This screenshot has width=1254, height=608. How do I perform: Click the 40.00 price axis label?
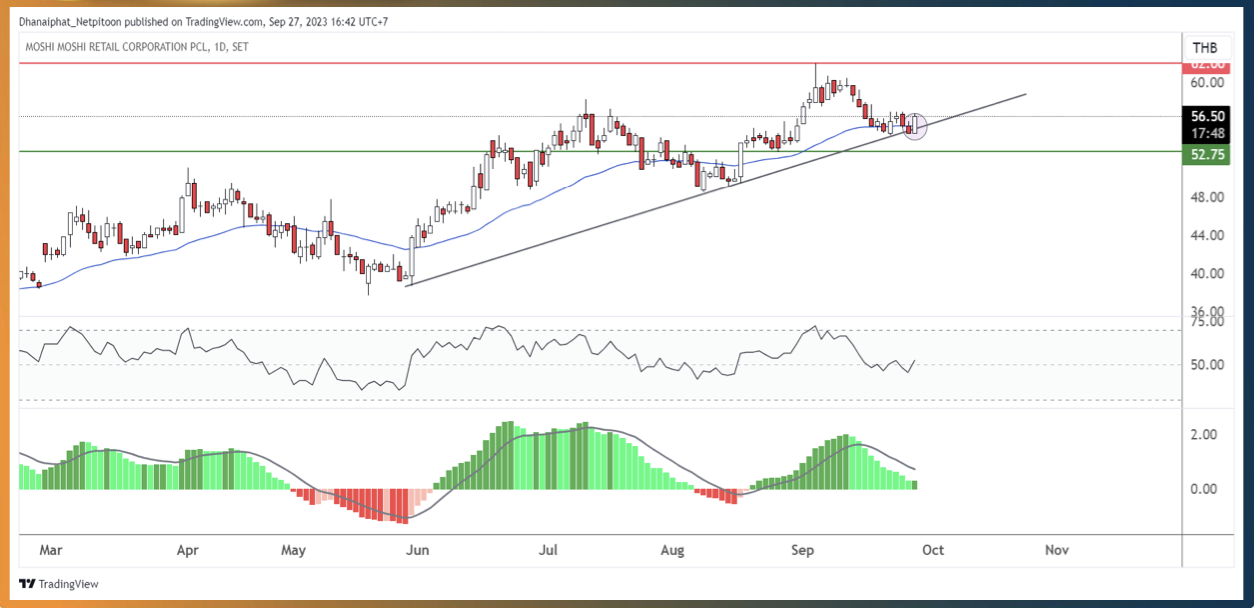[1208, 273]
